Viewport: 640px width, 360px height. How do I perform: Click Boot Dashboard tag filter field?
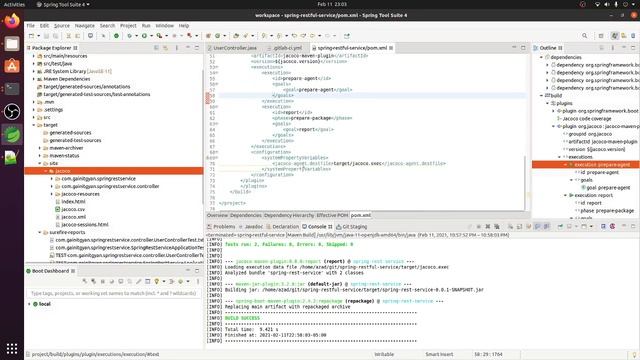tap(113, 293)
